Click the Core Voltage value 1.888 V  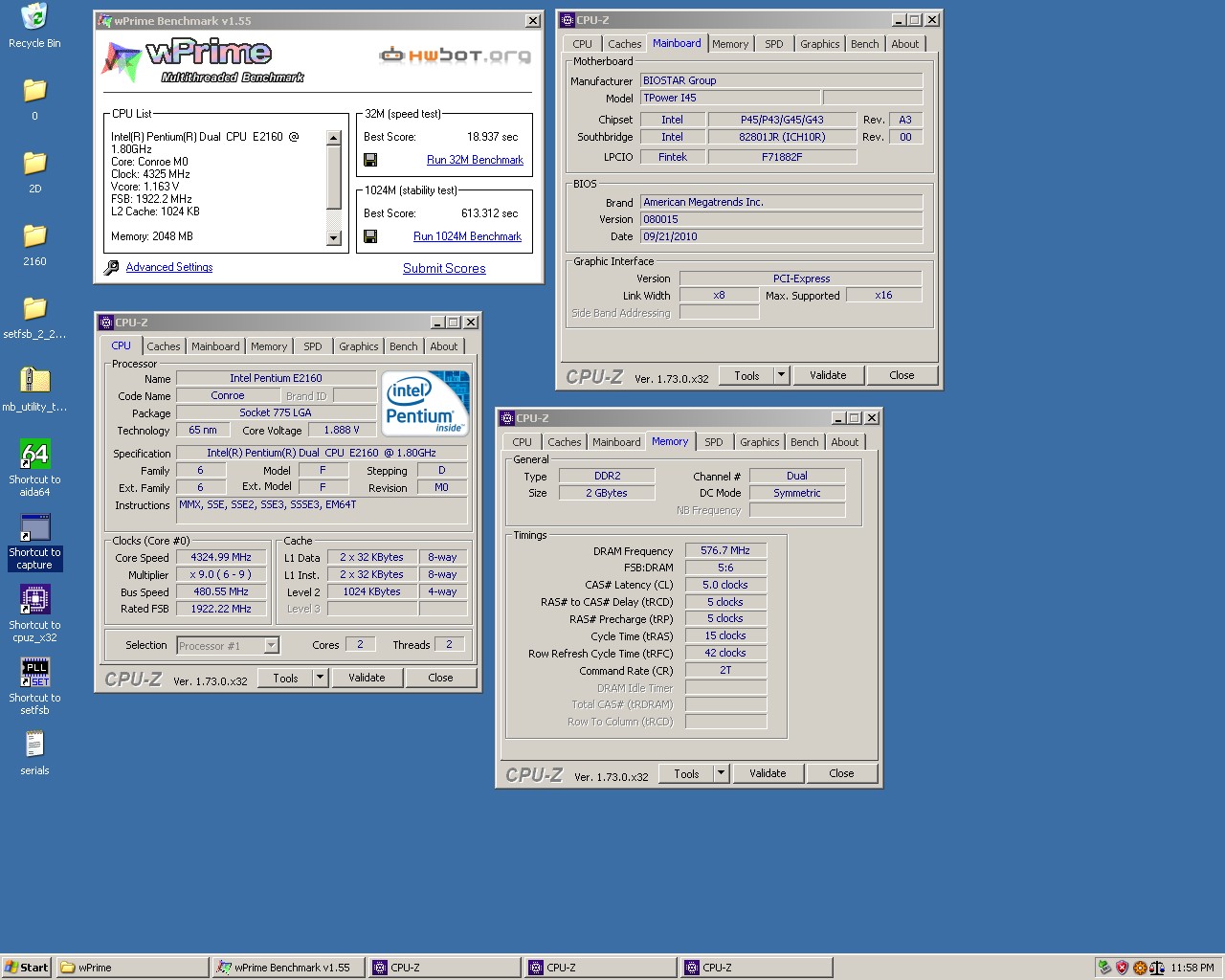click(342, 430)
